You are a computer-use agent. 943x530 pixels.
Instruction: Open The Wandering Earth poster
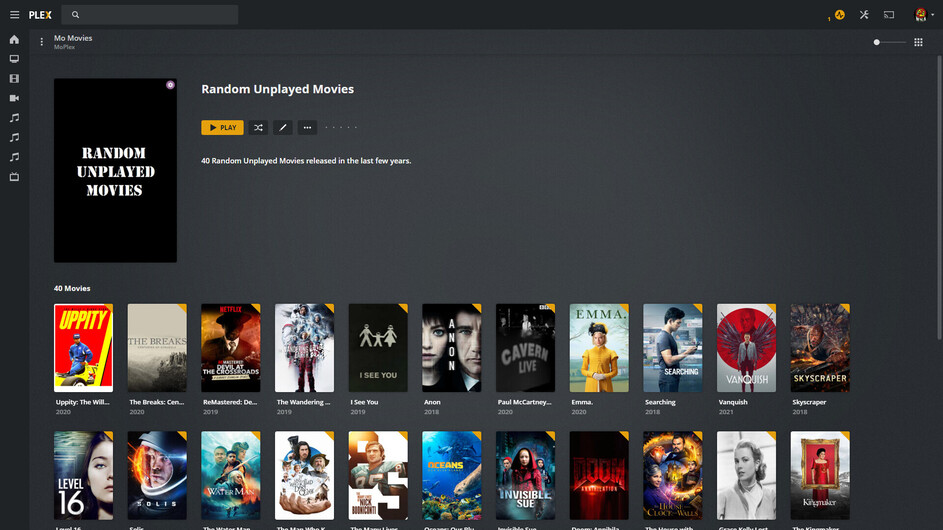(304, 348)
